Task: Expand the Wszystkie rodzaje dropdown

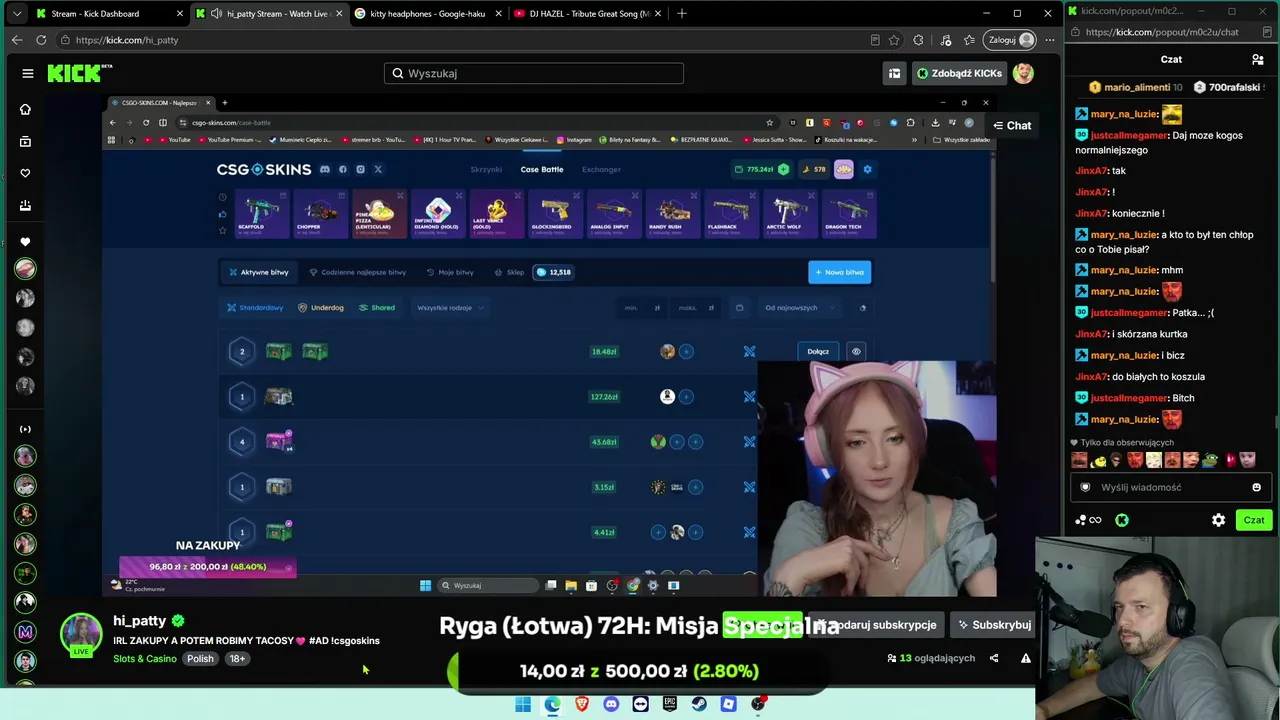Action: tap(450, 308)
